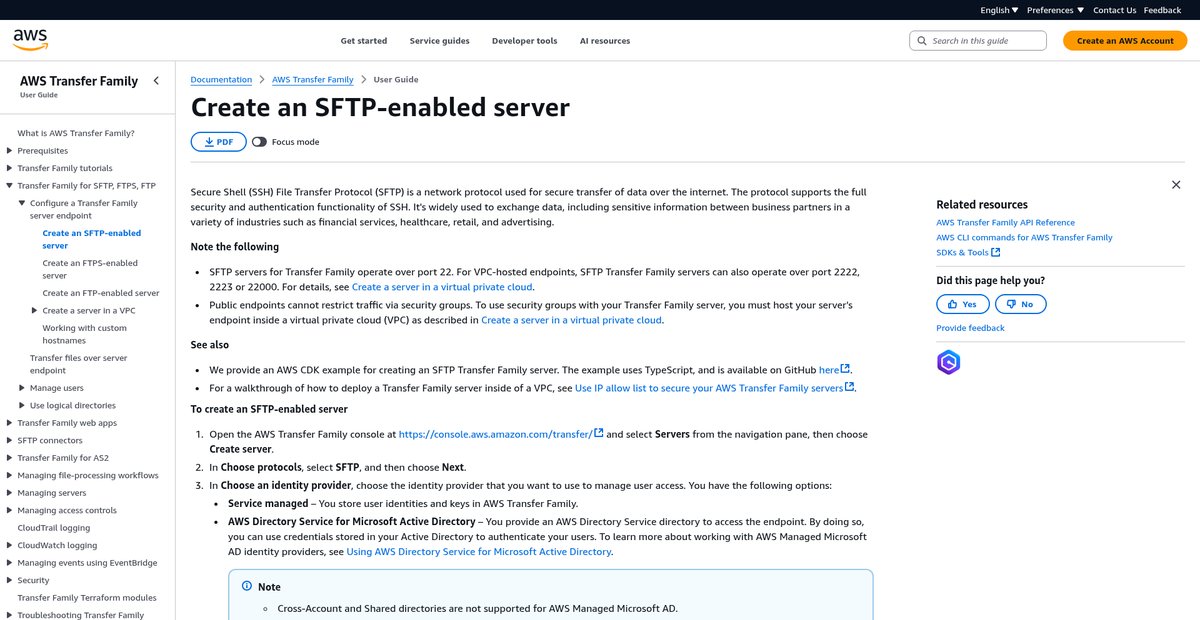Image resolution: width=1200 pixels, height=620 pixels.
Task: Open AWS Transfer Family API Reference
Action: pyautogui.click(x=1006, y=222)
